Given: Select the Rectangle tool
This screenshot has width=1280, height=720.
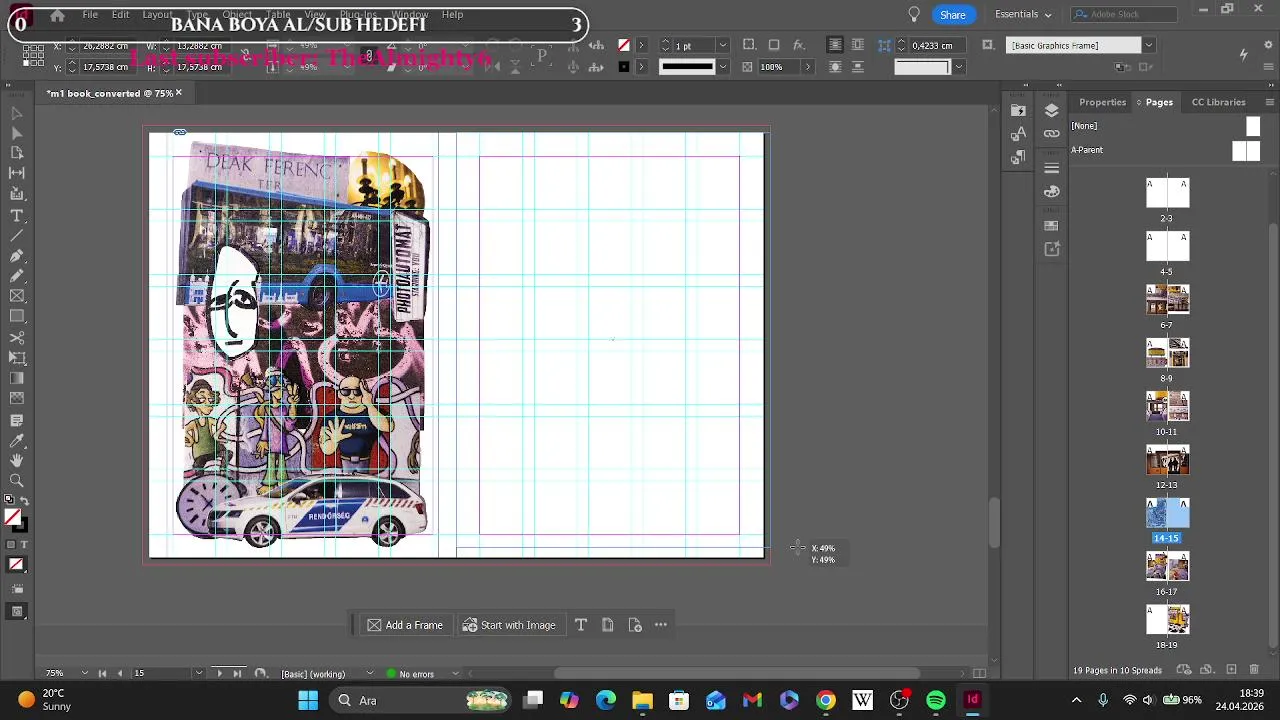Looking at the screenshot, I should [x=17, y=316].
